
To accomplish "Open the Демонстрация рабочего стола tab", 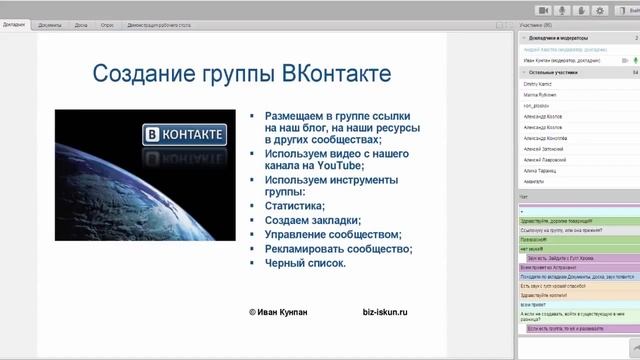I will coord(159,25).
